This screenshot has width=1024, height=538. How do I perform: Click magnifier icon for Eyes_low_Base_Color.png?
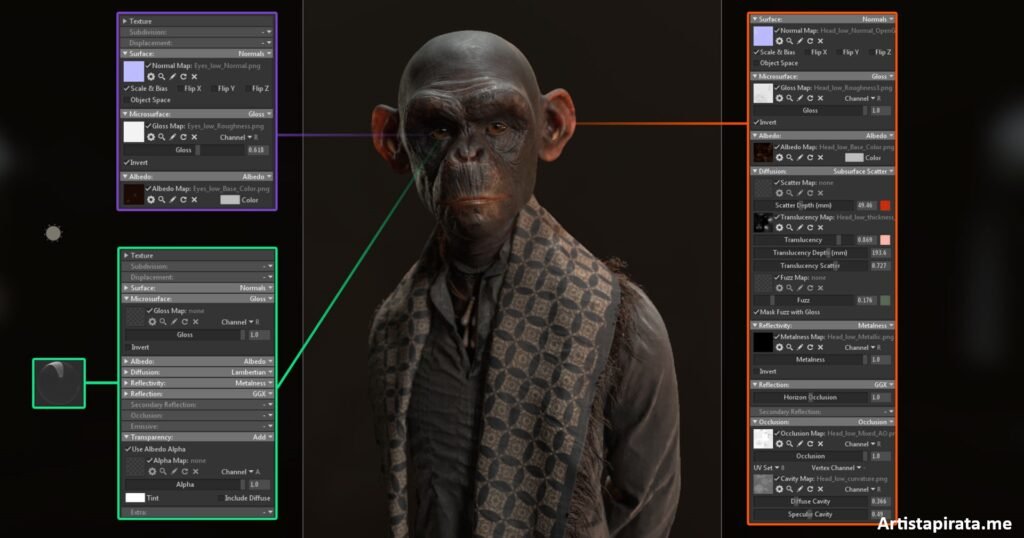(161, 200)
